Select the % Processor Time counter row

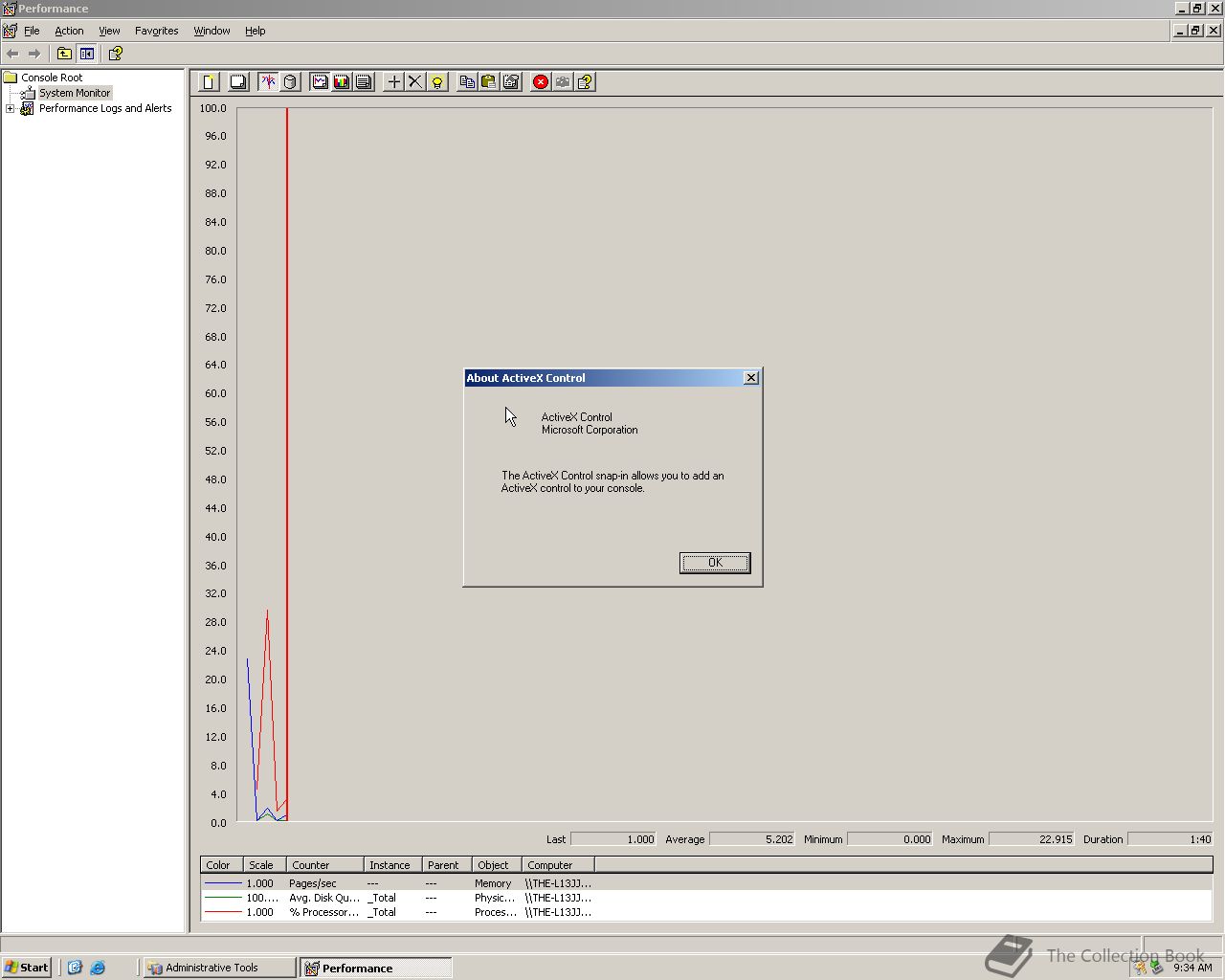click(706, 912)
